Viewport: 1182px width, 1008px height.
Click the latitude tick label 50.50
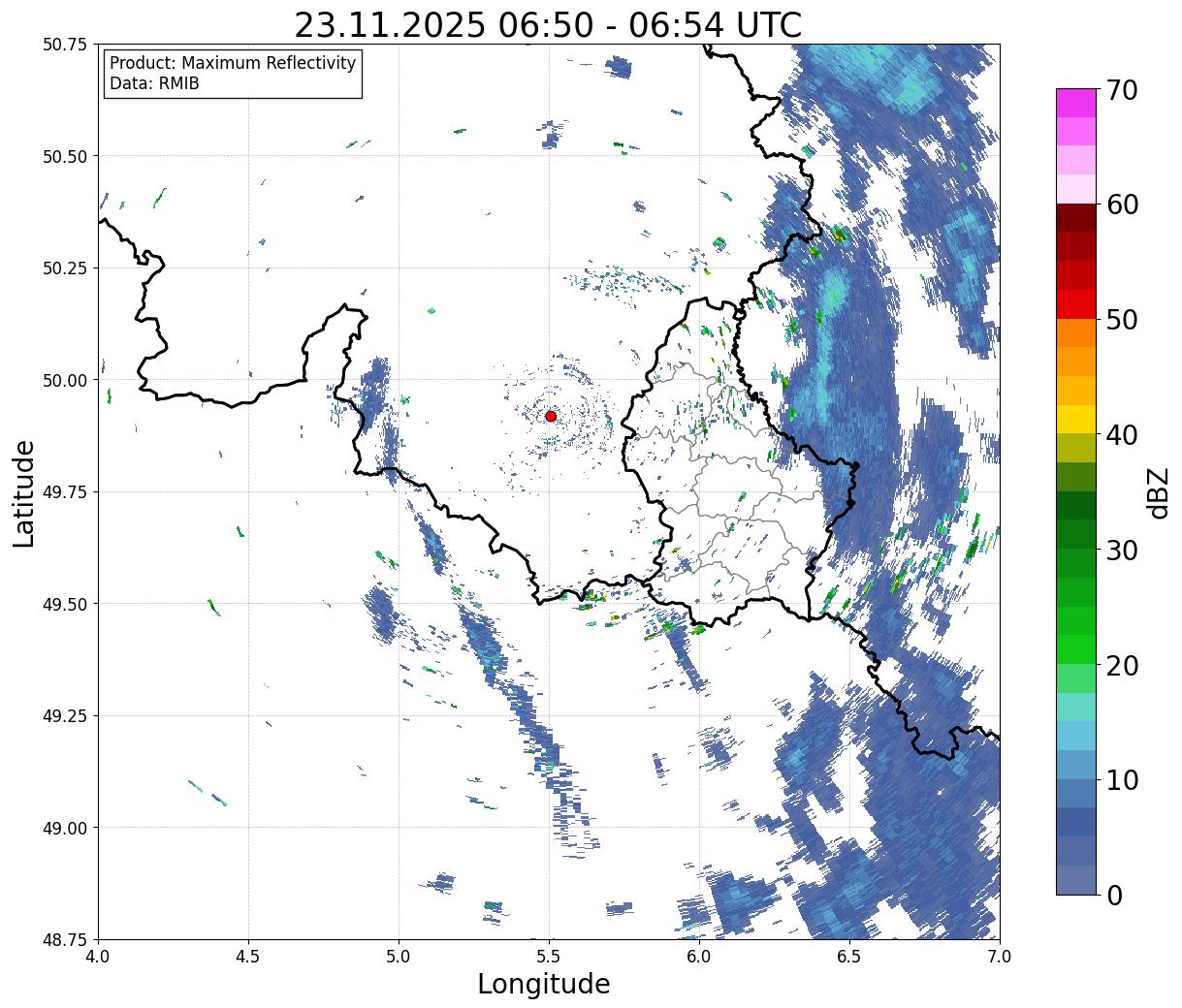[64, 156]
